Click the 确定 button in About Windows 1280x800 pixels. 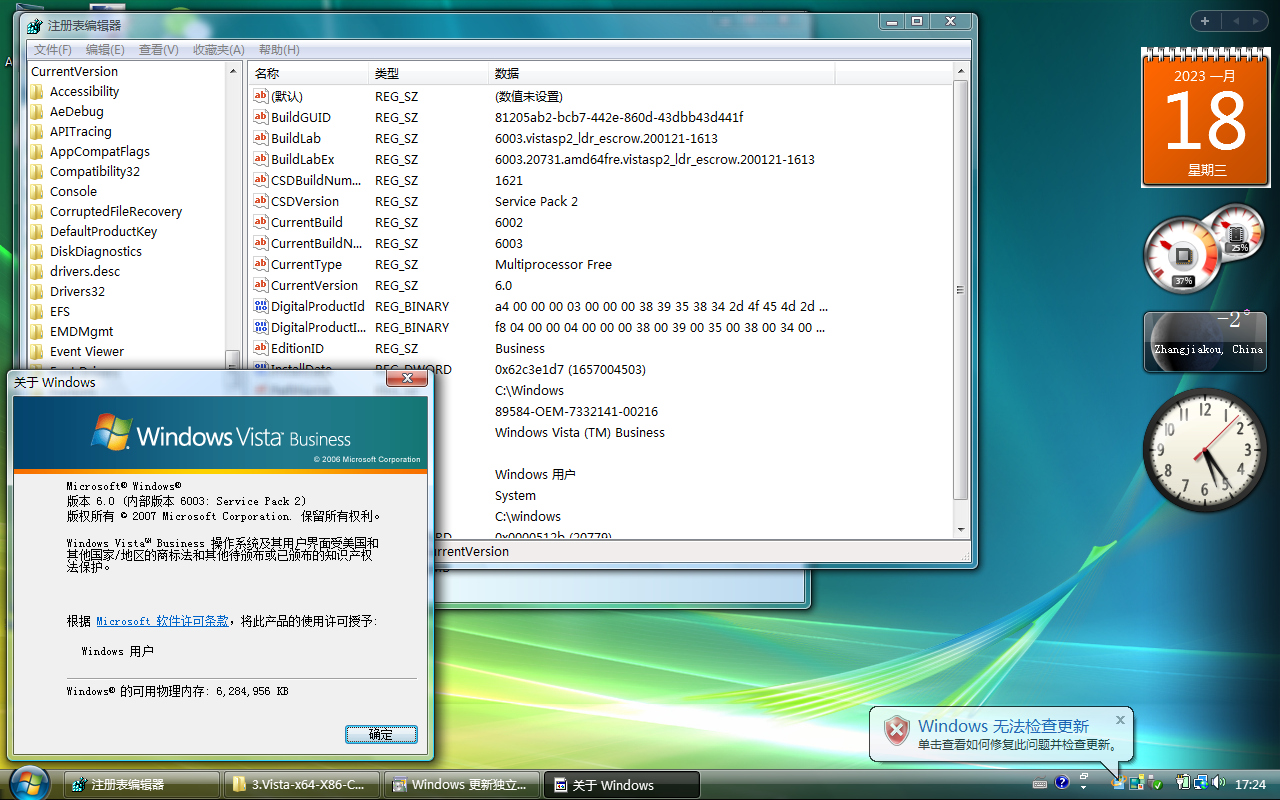click(x=381, y=734)
